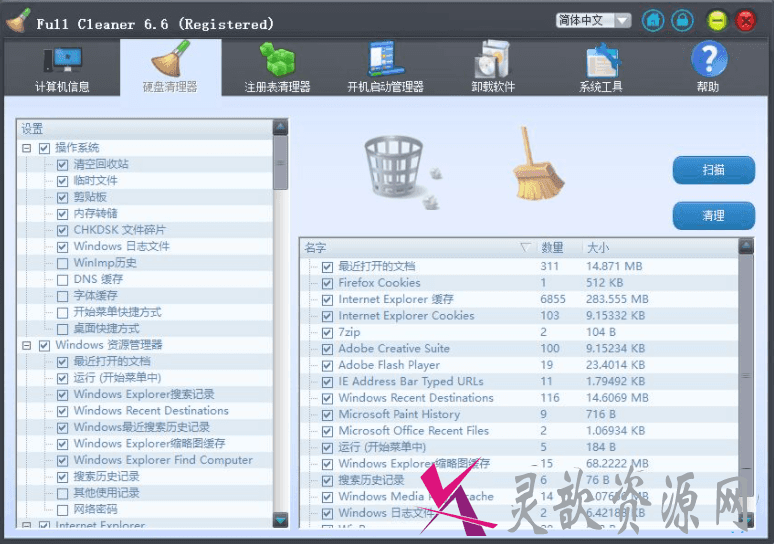Open the 系统工具 system tools tab

(601, 68)
